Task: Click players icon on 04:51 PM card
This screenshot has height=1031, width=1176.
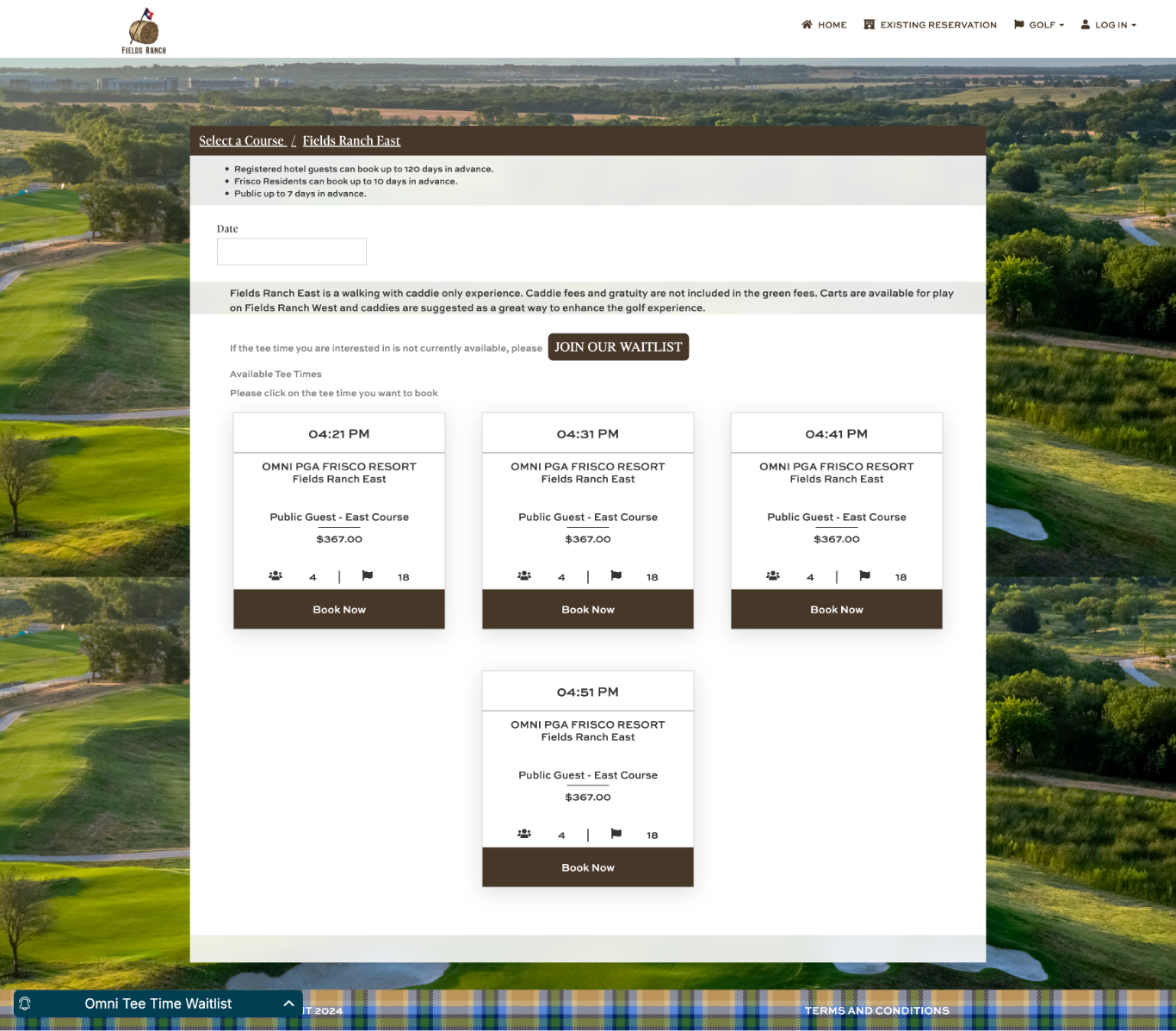Action: [x=524, y=834]
